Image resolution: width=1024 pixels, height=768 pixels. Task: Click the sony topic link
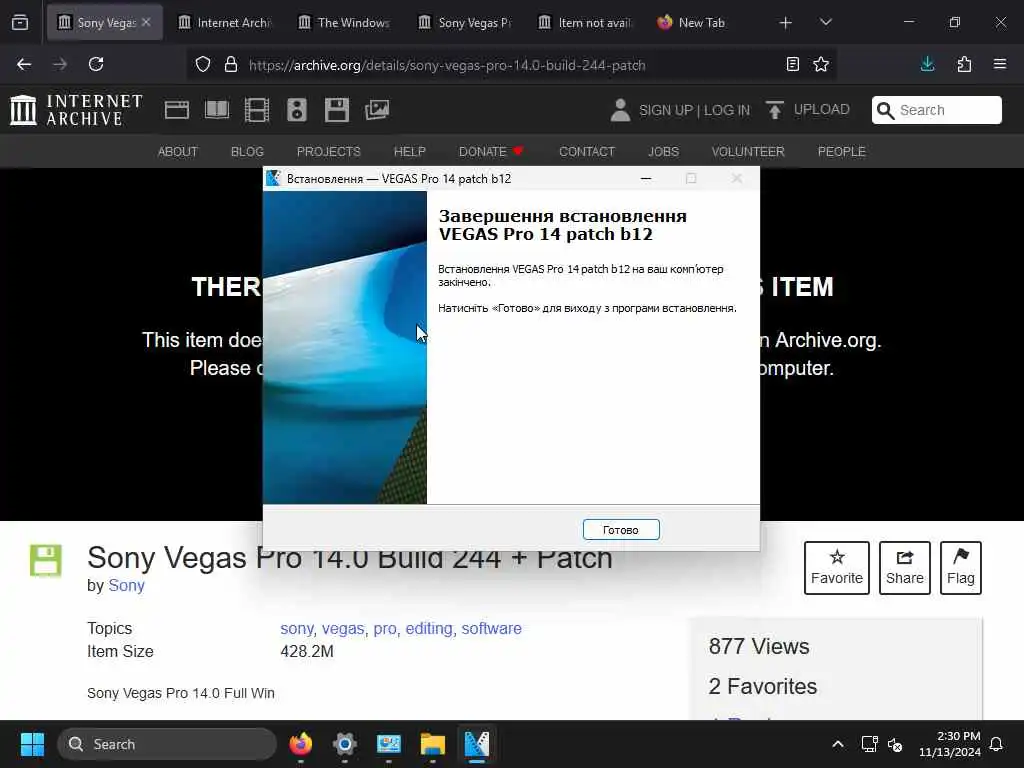(x=296, y=628)
